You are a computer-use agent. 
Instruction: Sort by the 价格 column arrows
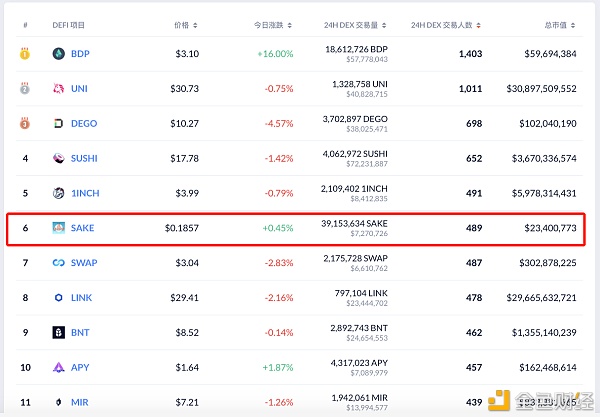pyautogui.click(x=195, y=25)
